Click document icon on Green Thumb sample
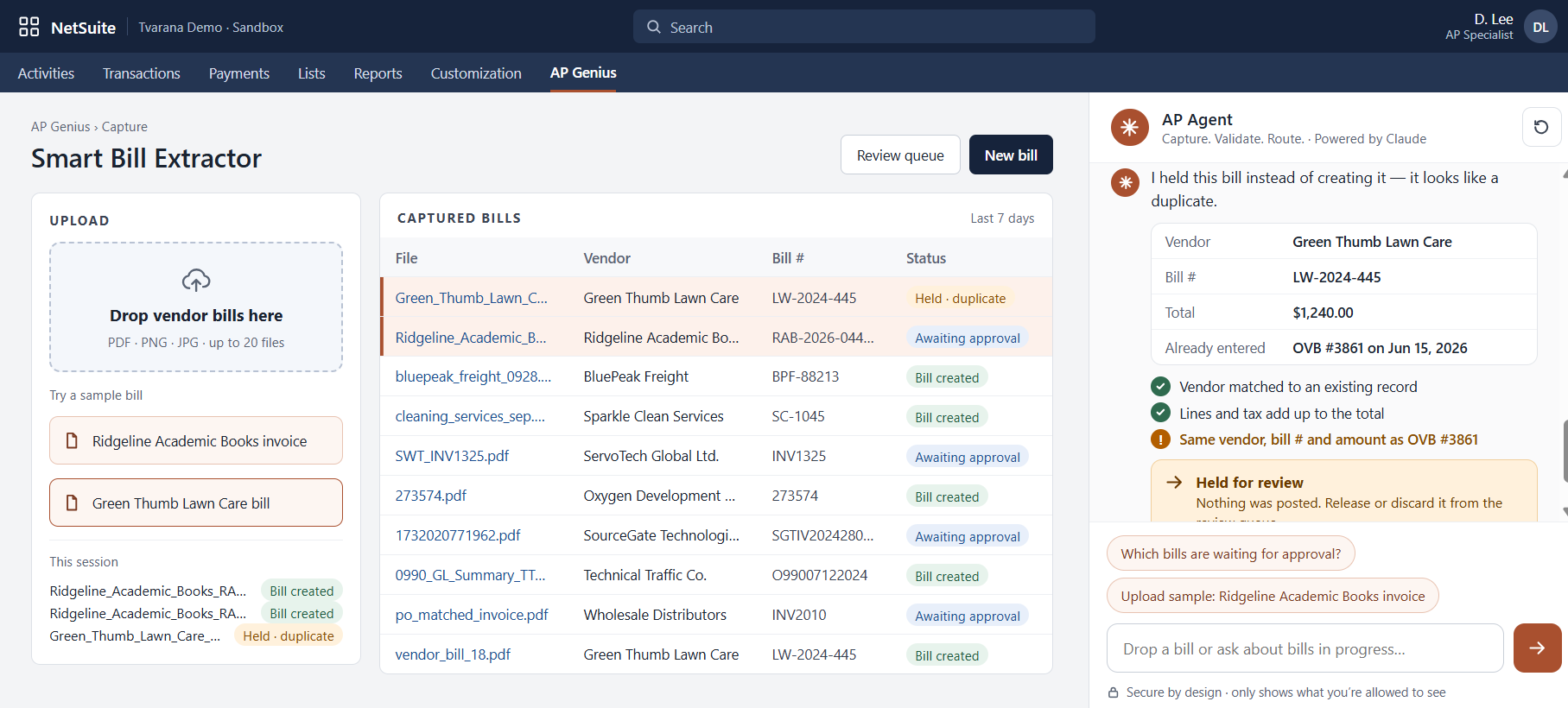The height and width of the screenshot is (708, 1568). pos(73,503)
